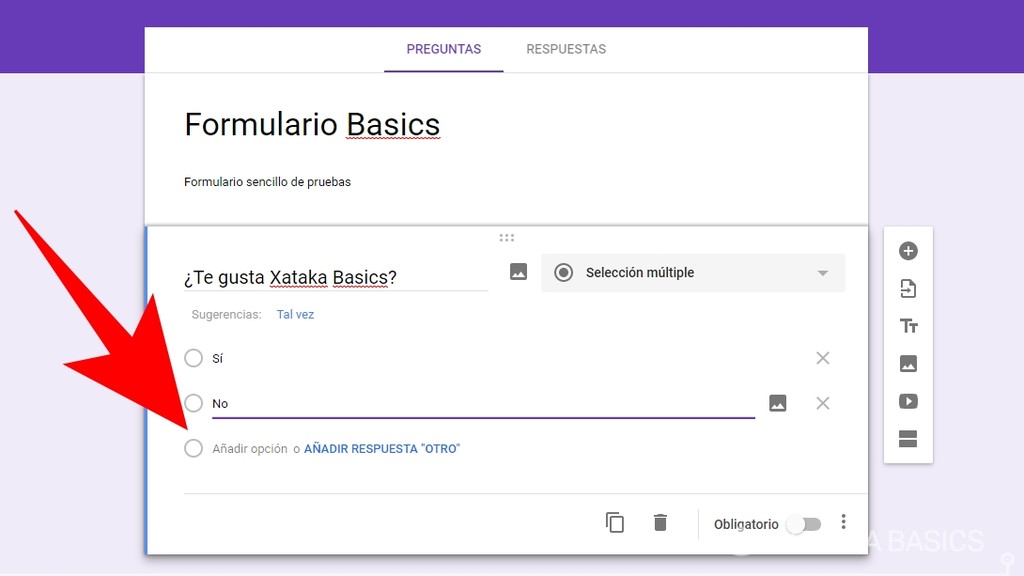This screenshot has width=1024, height=576.
Task: Add a new section with the sidebar icon
Action: click(x=908, y=438)
